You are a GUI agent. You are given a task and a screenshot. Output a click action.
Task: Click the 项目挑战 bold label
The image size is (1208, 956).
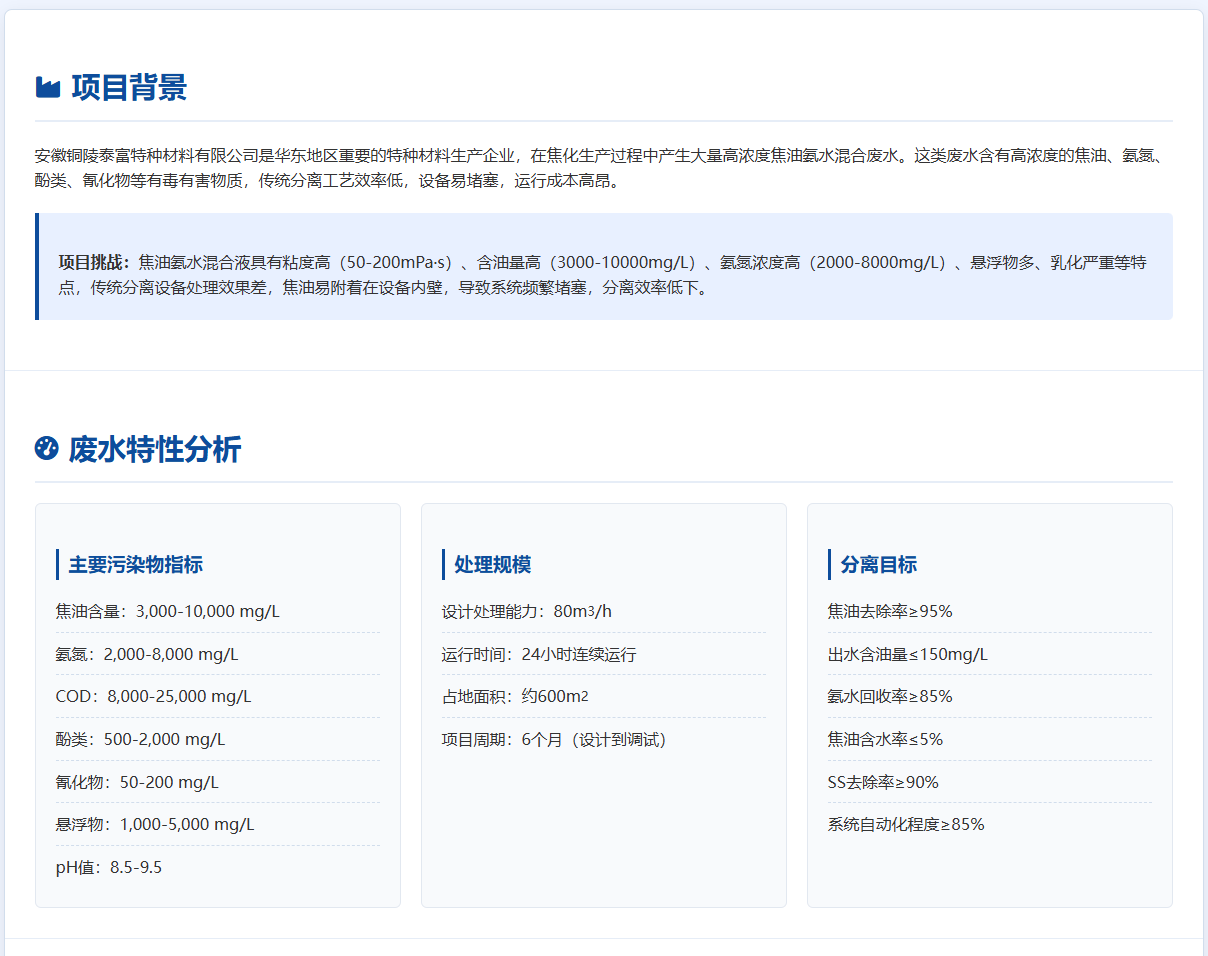point(94,263)
